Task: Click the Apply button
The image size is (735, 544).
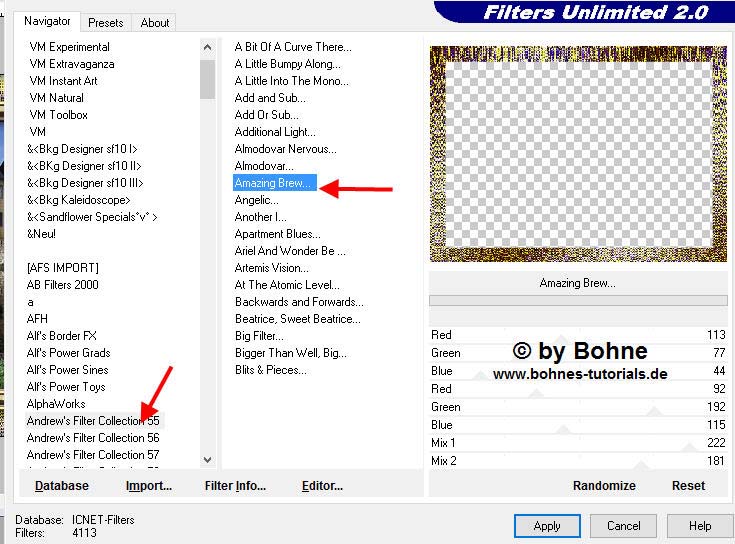Action: pyautogui.click(x=547, y=525)
